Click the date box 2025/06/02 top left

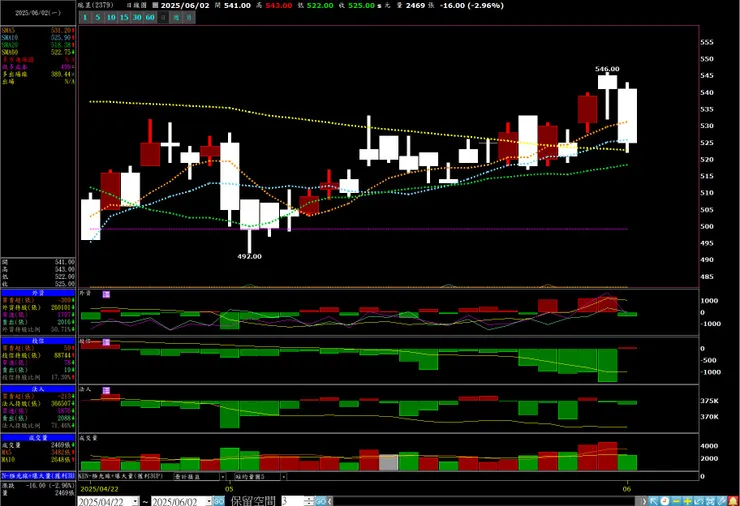38,13
